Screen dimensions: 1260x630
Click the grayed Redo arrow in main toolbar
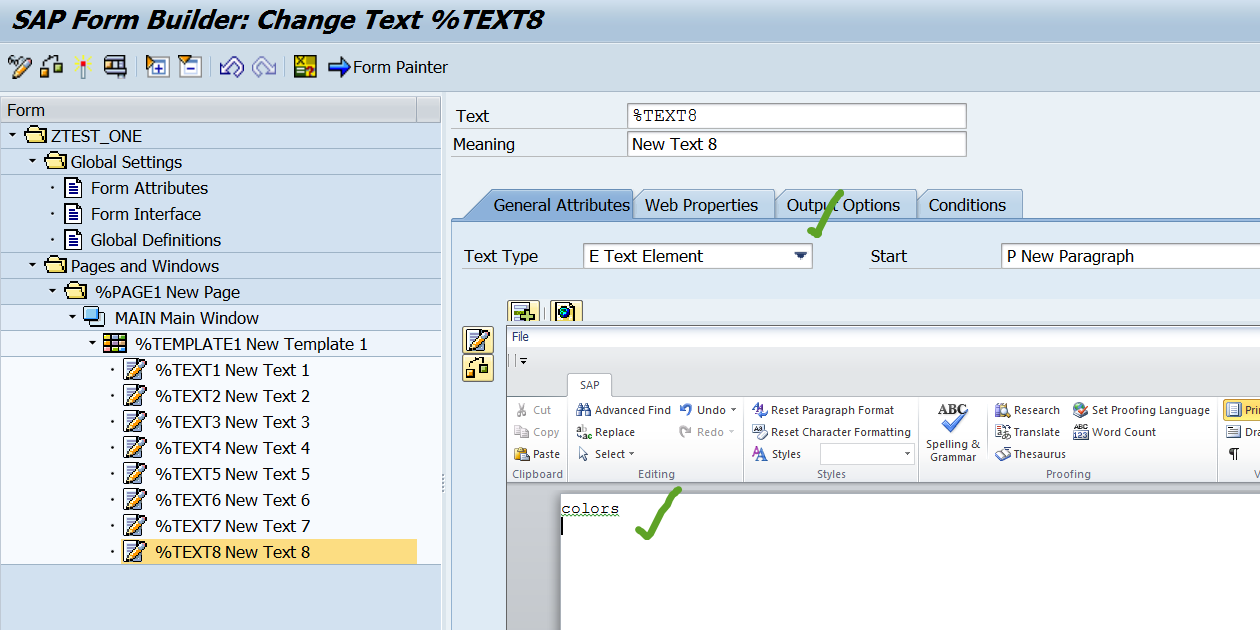coord(264,67)
